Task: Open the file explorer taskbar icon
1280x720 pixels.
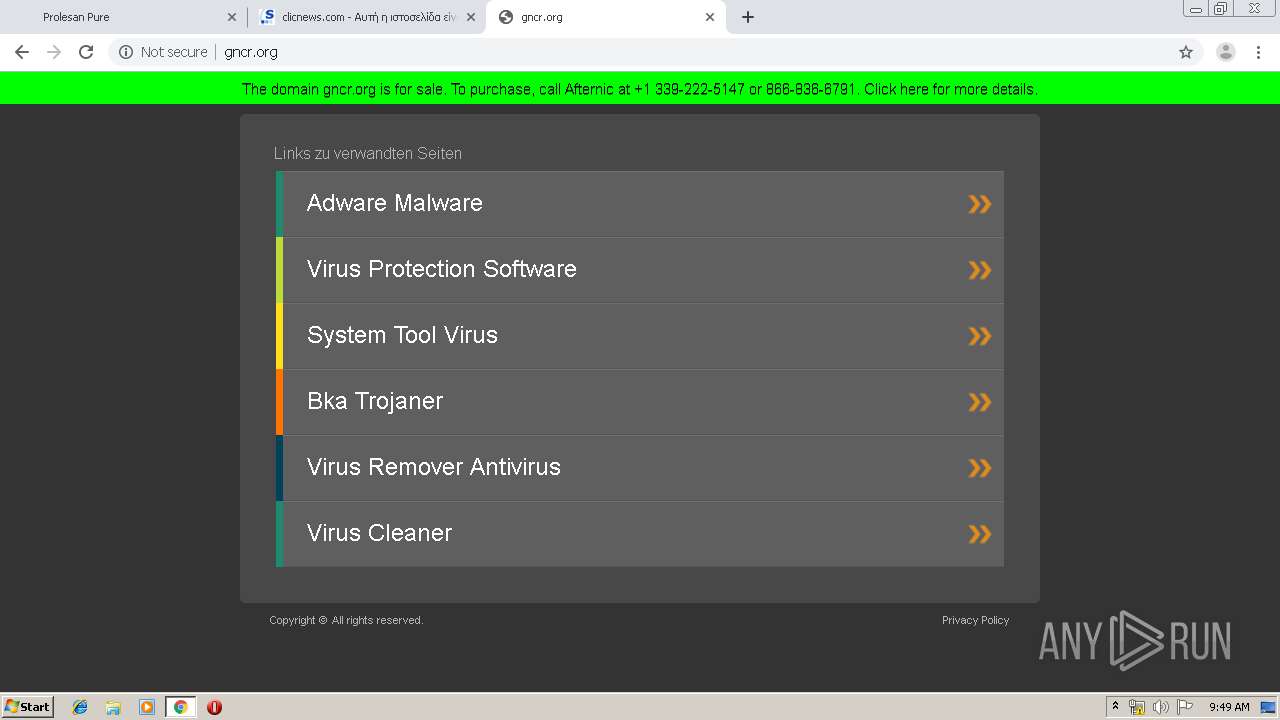Action: pos(113,707)
